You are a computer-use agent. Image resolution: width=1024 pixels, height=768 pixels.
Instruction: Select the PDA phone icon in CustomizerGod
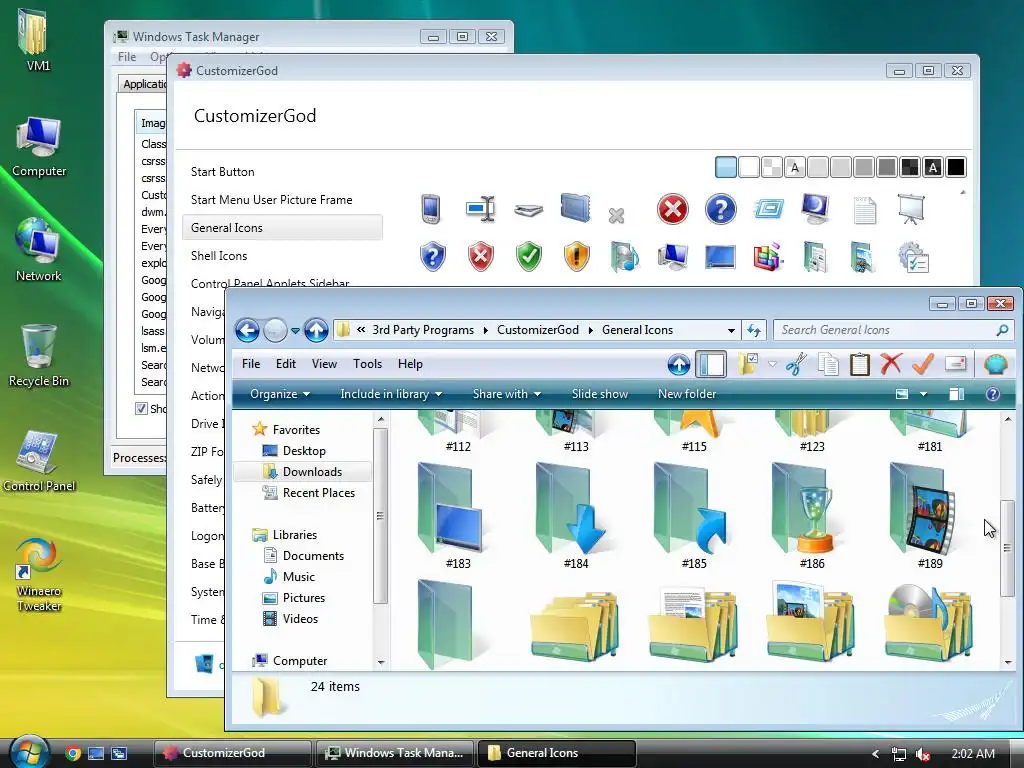tap(431, 209)
